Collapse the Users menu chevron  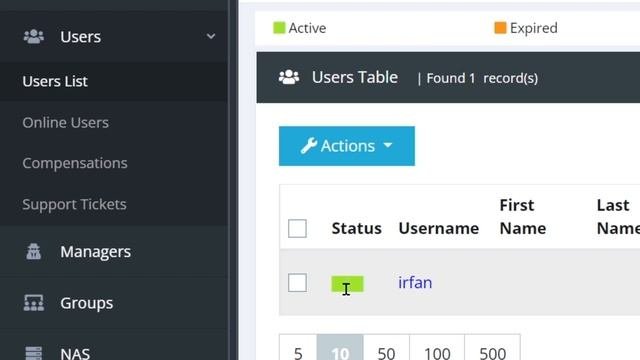coord(211,36)
